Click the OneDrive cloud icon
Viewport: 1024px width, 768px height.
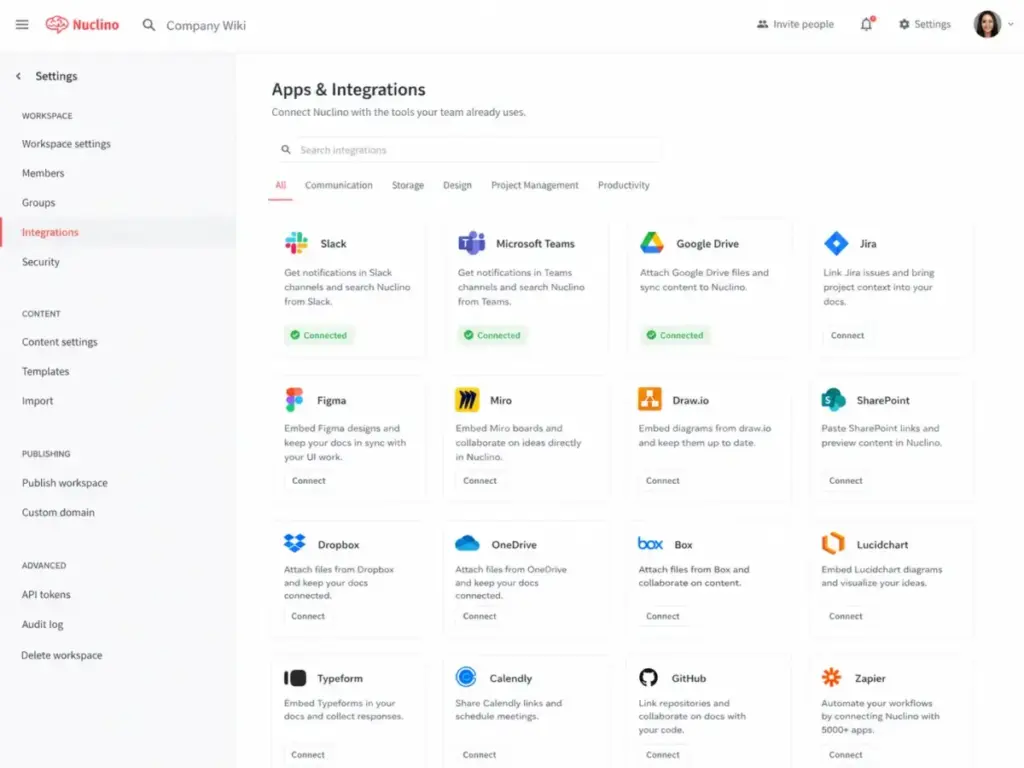pyautogui.click(x=467, y=543)
